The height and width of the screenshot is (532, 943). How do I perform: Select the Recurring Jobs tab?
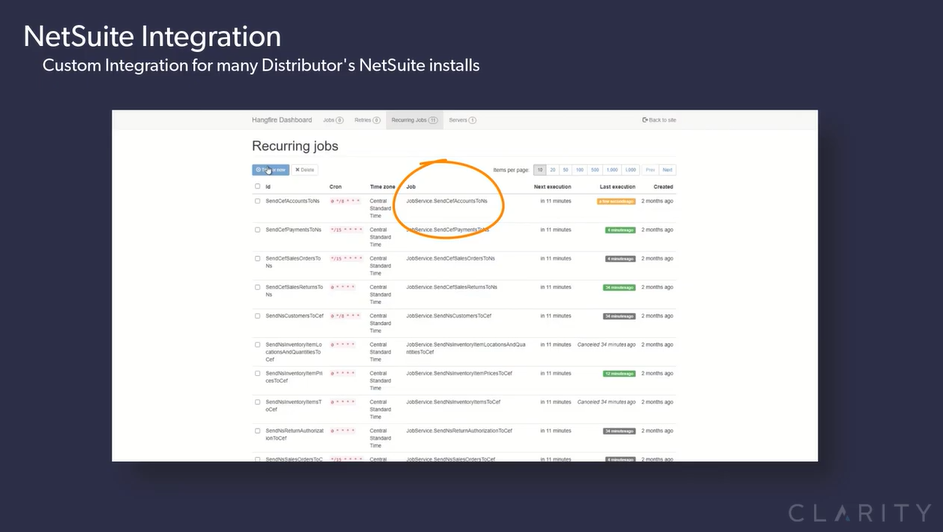pos(414,120)
